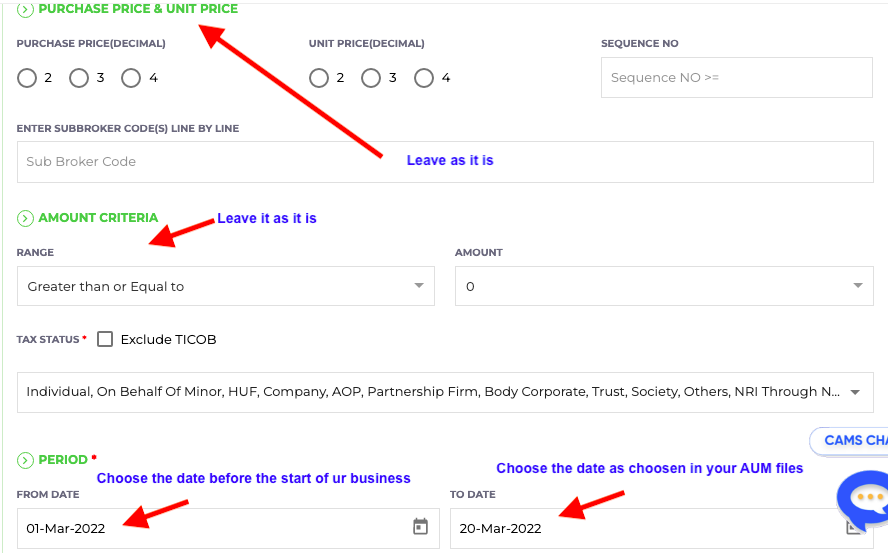
Task: Expand the Amount dropdown showing 0
Action: pos(664,286)
